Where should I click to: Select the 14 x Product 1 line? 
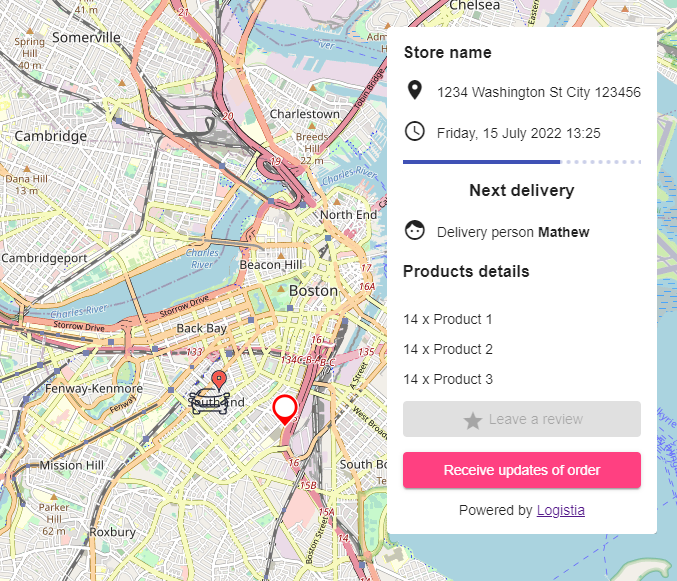coord(448,319)
